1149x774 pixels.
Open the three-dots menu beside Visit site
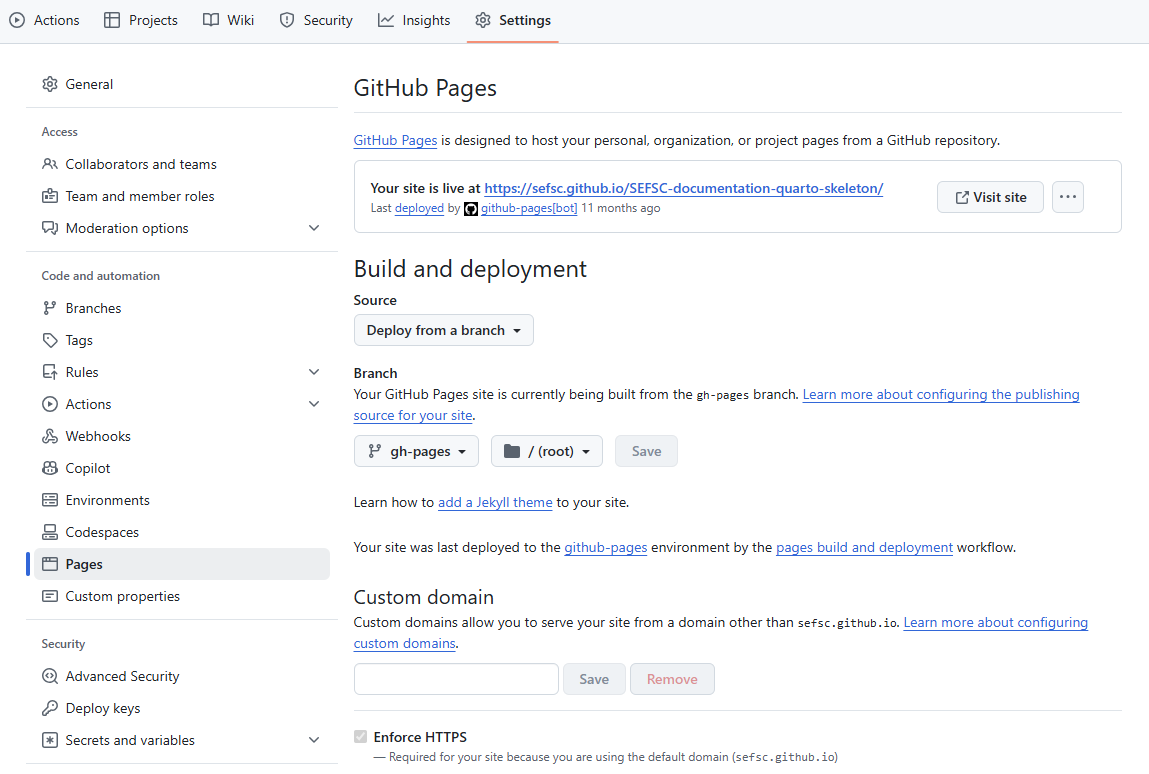click(x=1067, y=197)
